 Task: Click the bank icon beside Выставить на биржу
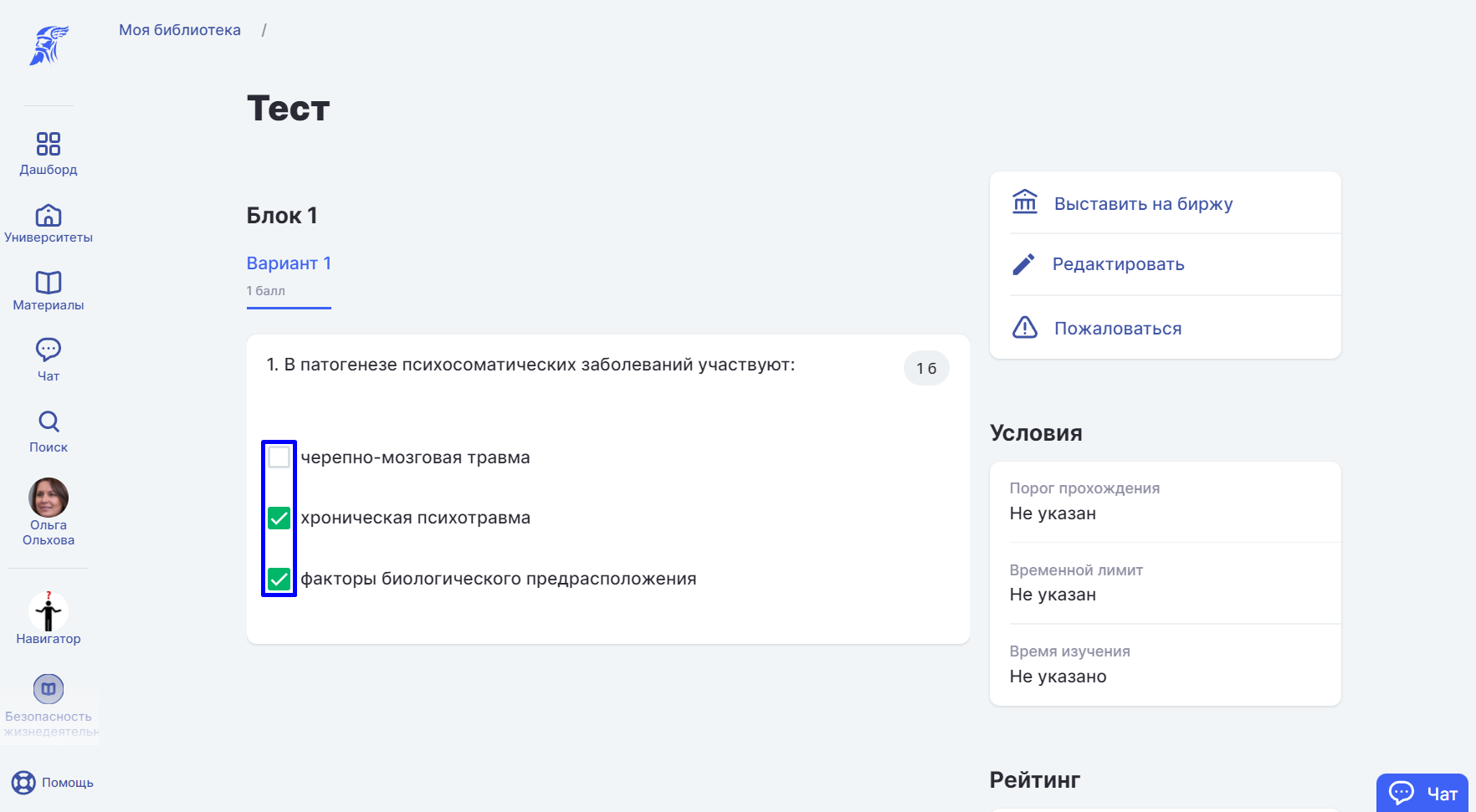[1025, 202]
